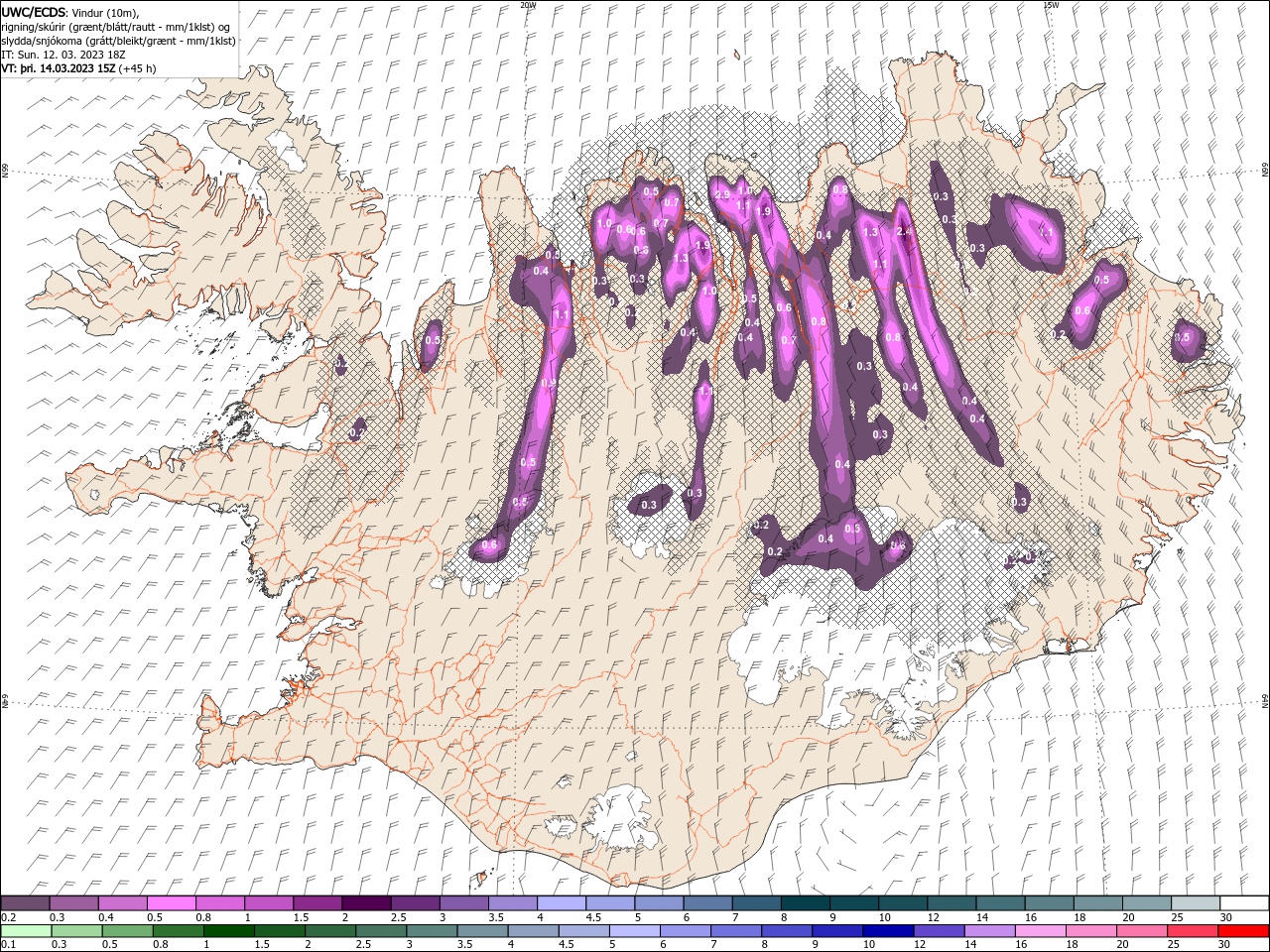Click the '30' number label under the bottom legend row
This screenshot has height=952, width=1270.
[1225, 945]
